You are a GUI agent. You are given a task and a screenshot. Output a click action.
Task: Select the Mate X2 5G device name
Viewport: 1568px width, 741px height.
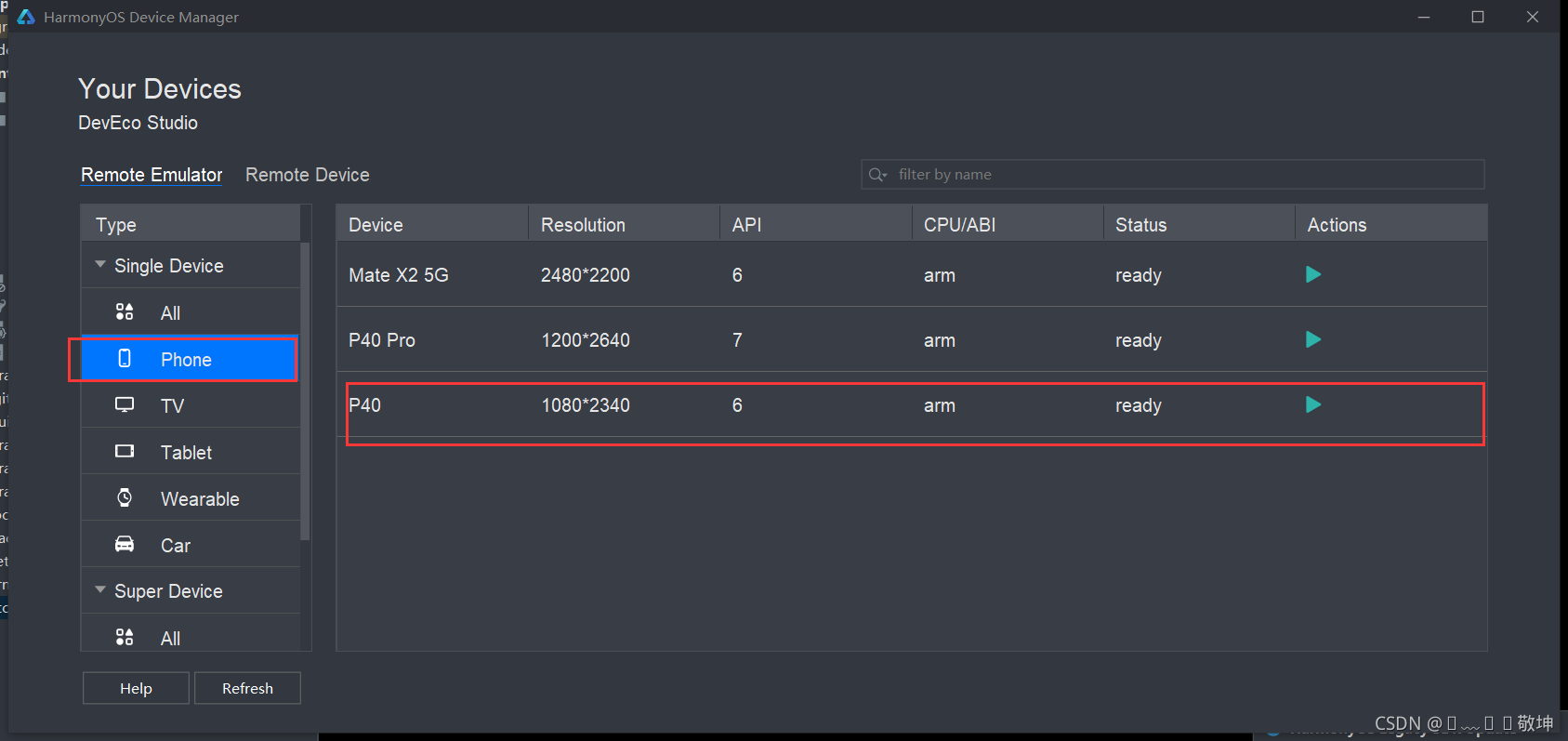[x=399, y=275]
